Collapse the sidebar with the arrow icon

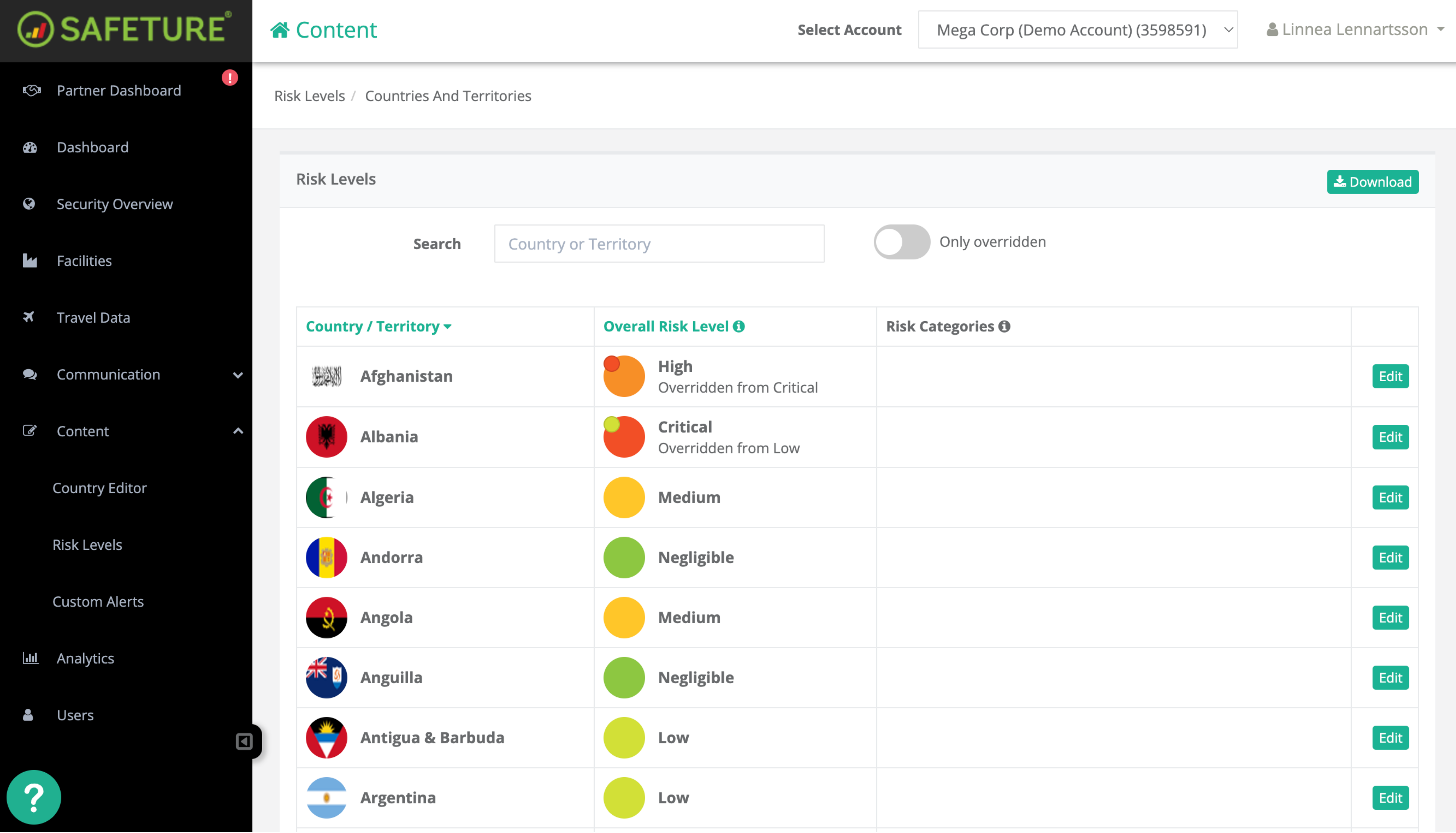point(244,741)
